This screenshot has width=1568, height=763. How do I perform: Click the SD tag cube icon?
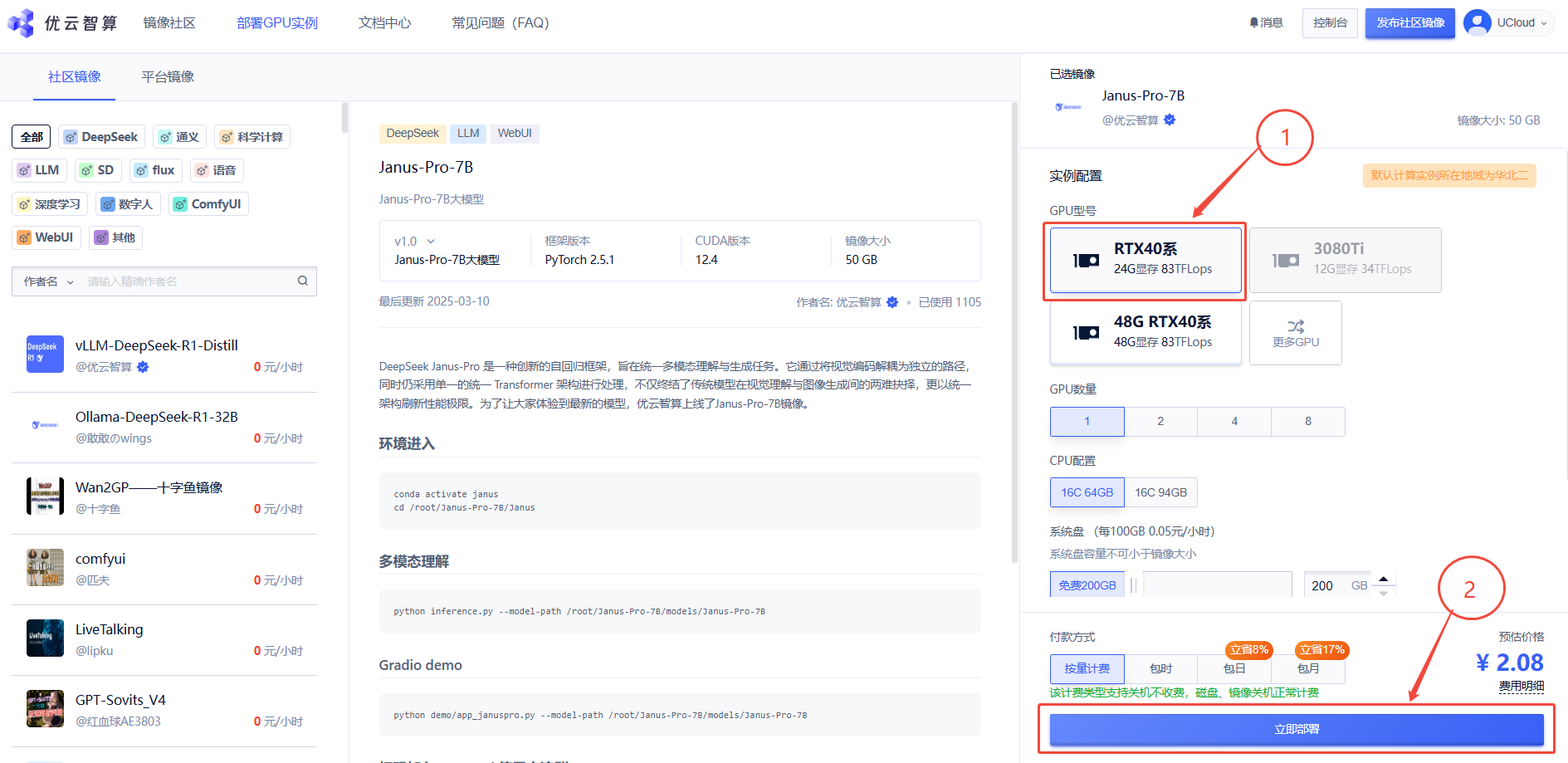tap(86, 170)
